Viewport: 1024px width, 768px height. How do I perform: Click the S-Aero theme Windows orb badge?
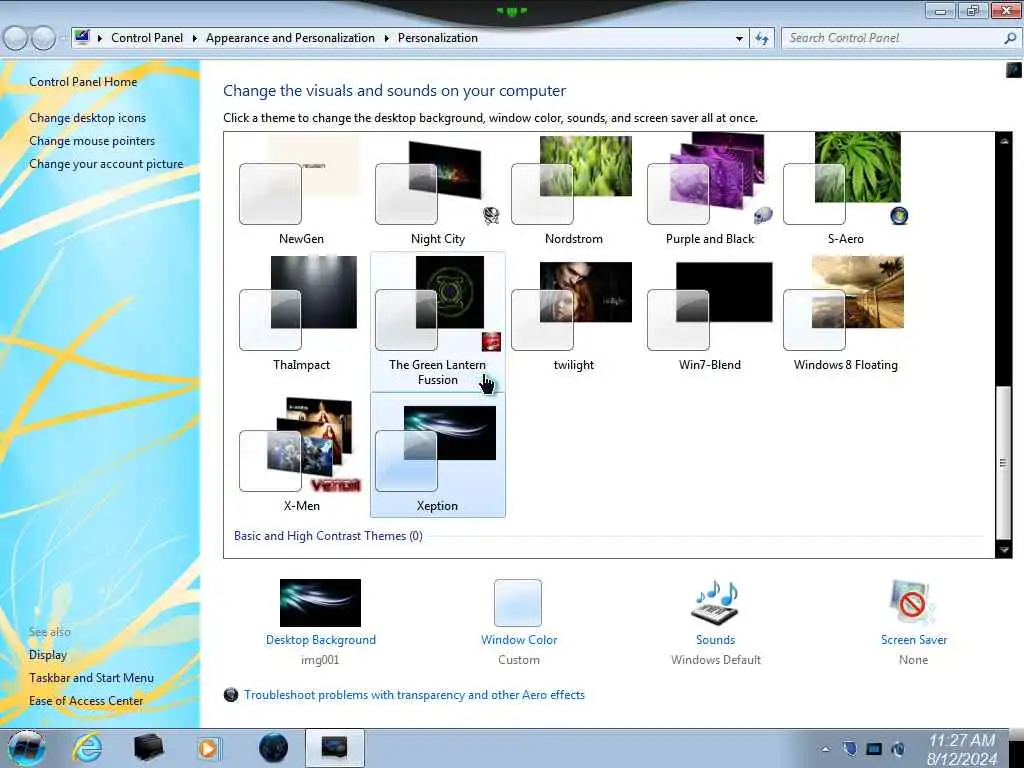point(899,216)
